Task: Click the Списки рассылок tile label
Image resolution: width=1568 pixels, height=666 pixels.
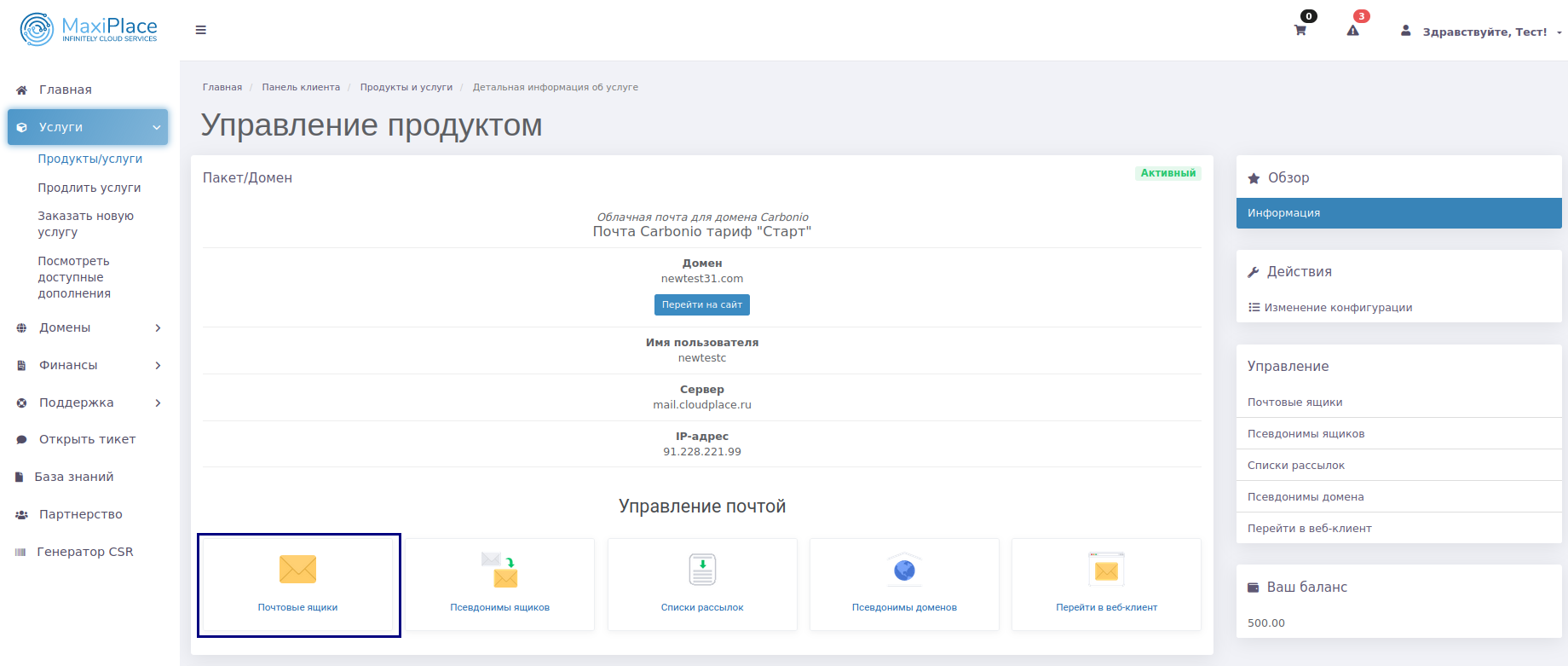Action: coord(702,607)
